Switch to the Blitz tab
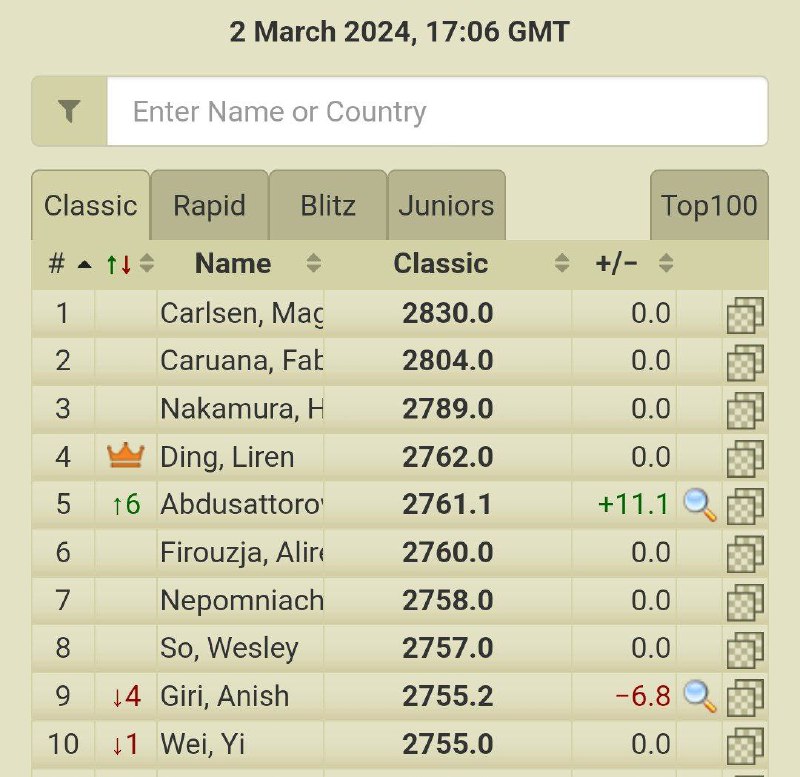 click(328, 205)
